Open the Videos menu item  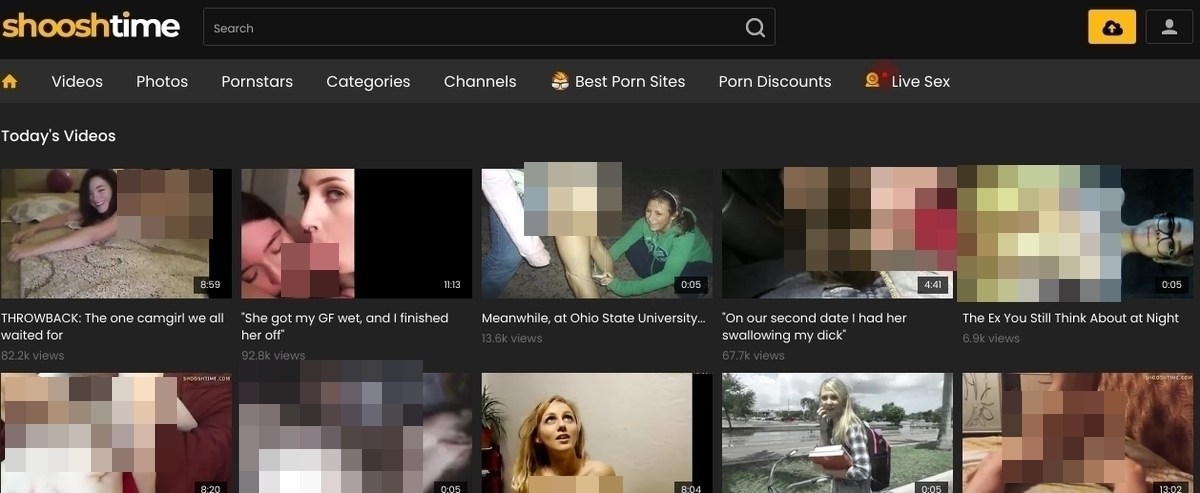point(77,81)
